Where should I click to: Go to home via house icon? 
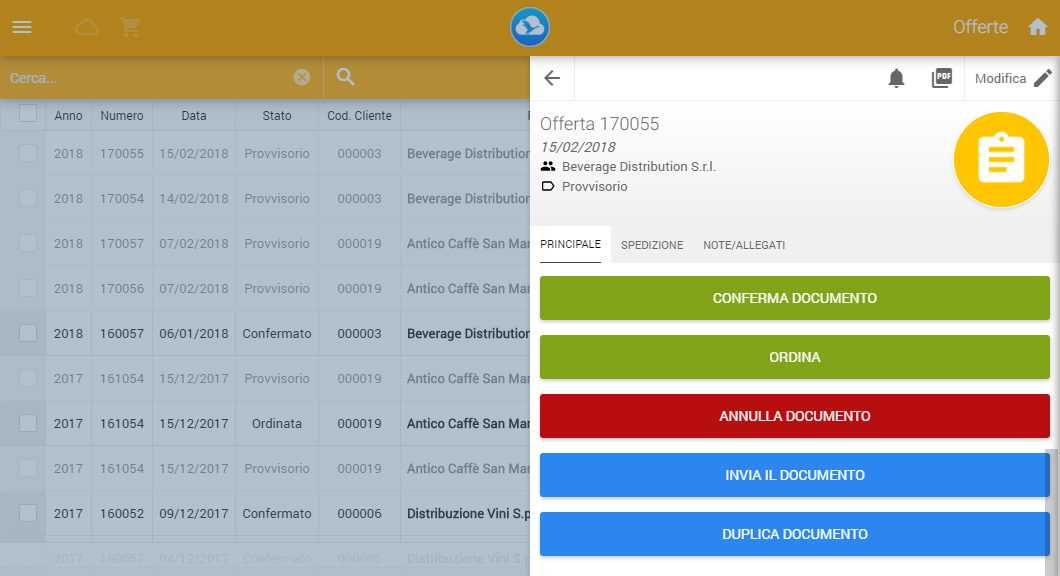(1038, 27)
